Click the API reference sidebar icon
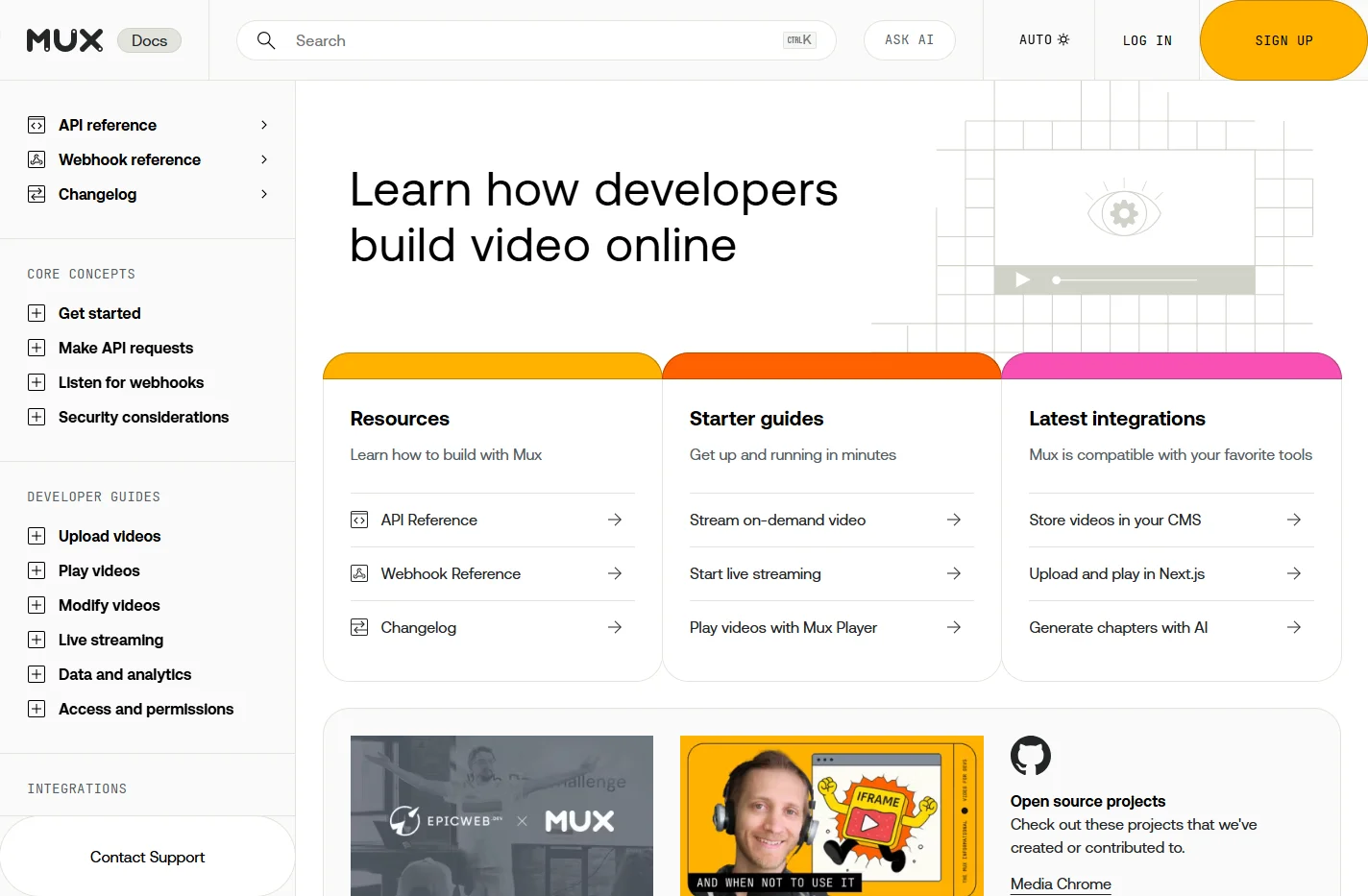Screen dimensions: 1368x896 (x=37, y=125)
